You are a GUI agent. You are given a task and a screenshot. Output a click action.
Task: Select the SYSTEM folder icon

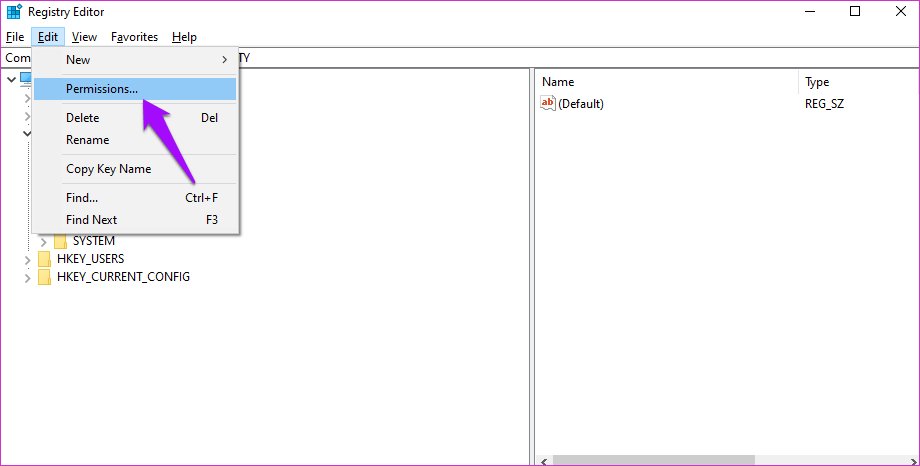[60, 241]
